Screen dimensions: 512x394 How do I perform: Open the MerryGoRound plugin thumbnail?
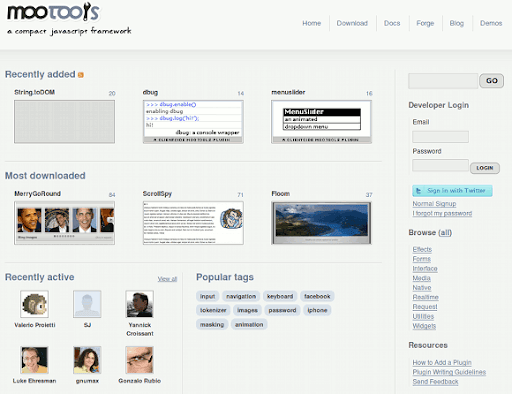[x=64, y=223]
